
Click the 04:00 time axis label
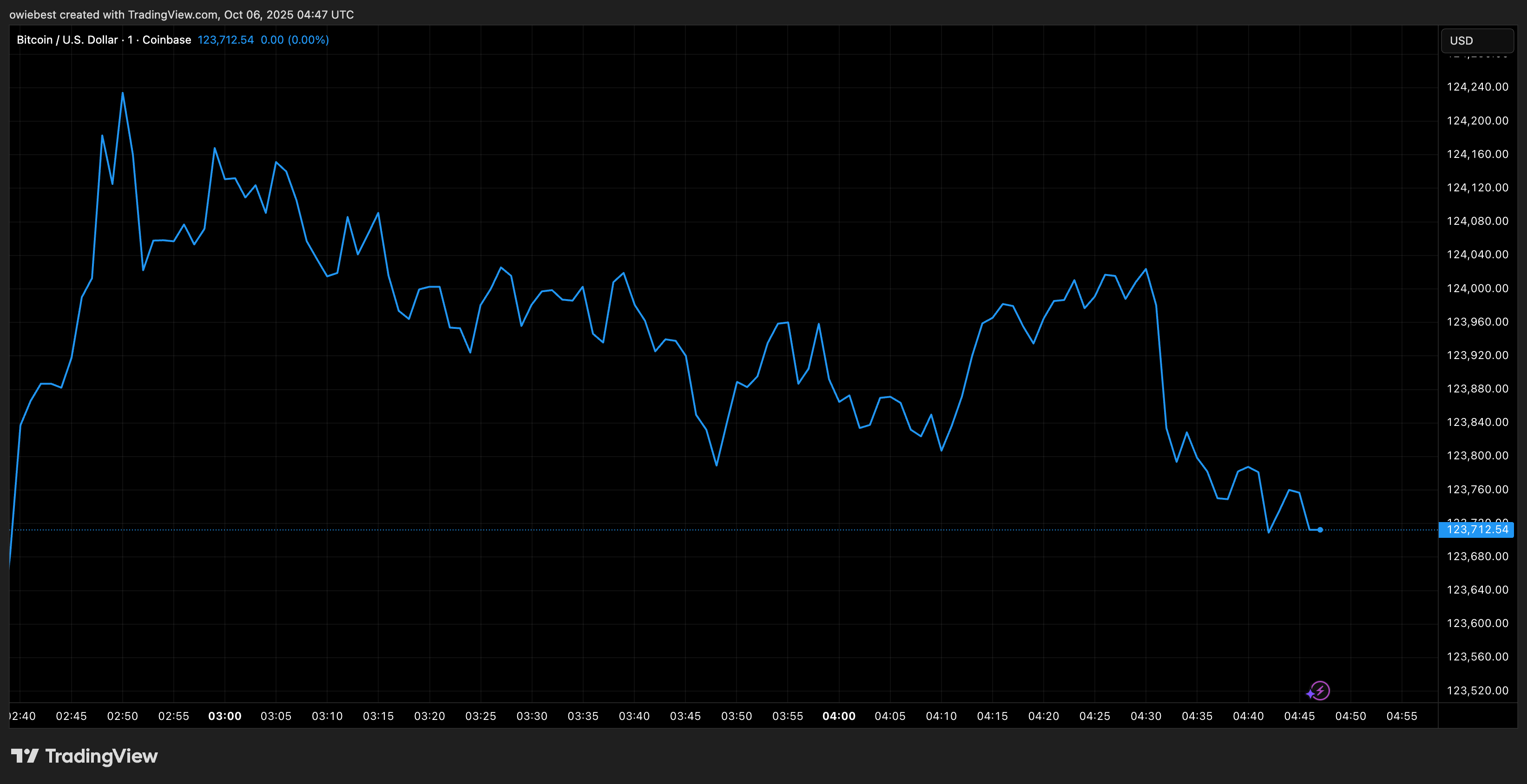[x=839, y=716]
